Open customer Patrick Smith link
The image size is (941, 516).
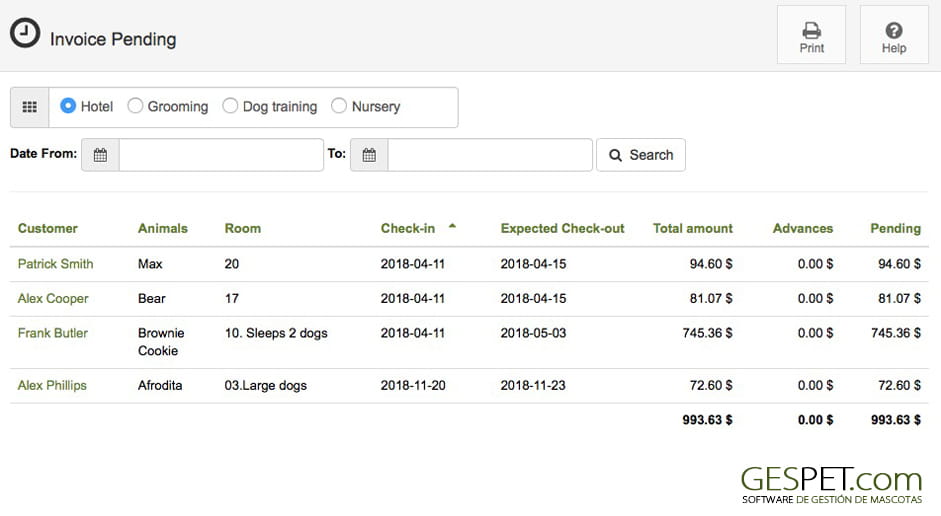click(x=55, y=264)
